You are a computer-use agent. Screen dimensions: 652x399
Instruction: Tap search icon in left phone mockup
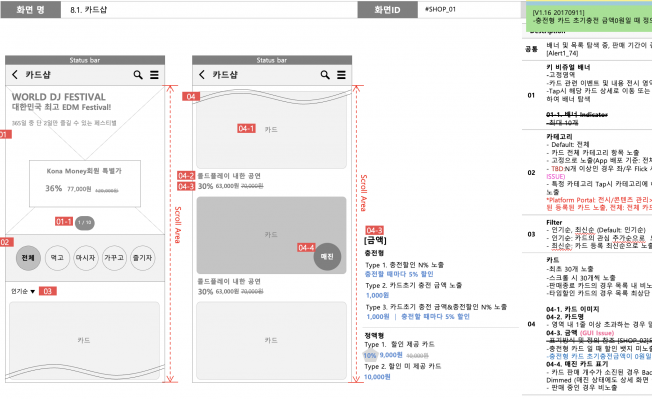point(138,75)
